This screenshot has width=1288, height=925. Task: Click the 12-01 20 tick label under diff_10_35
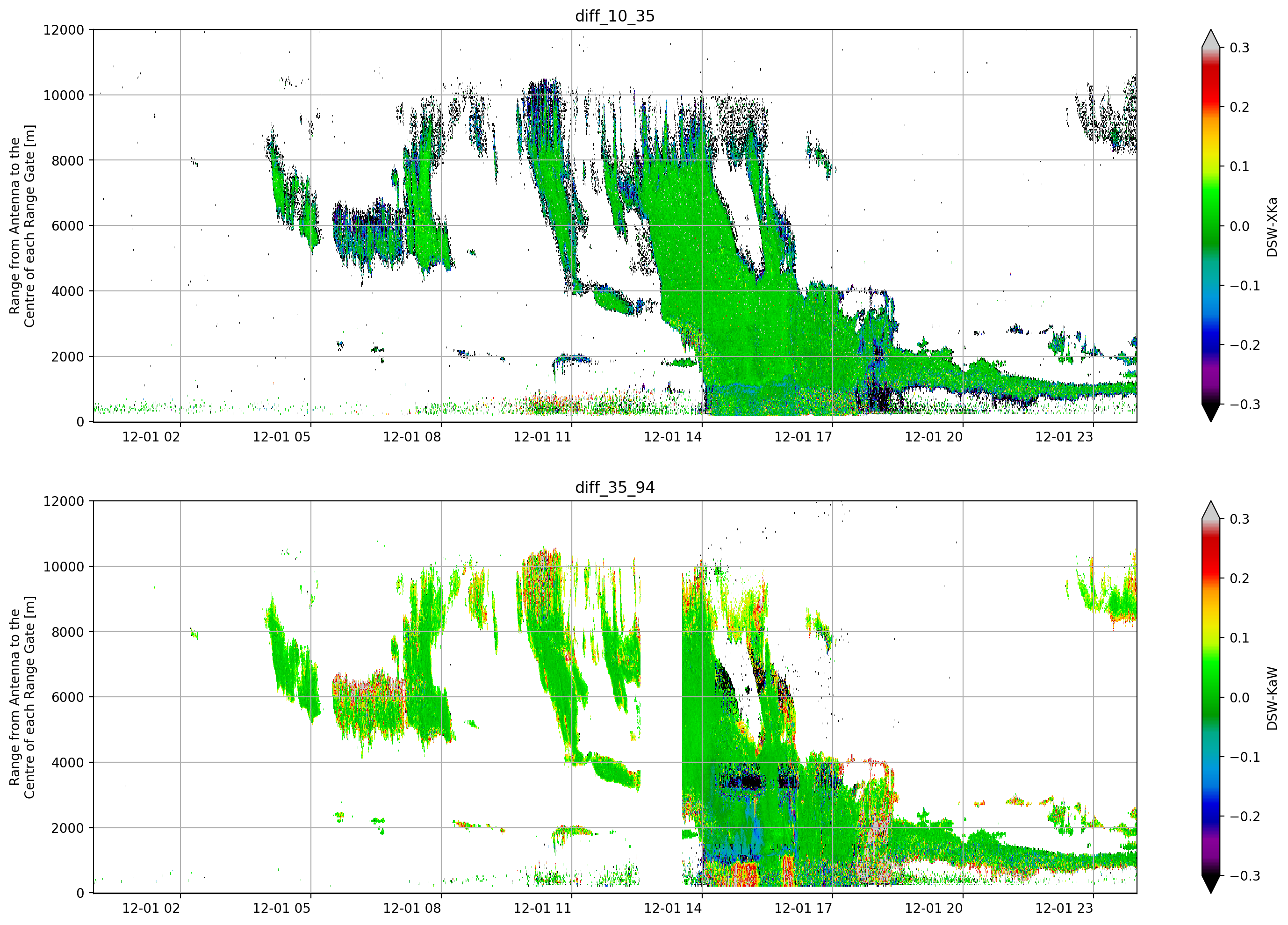click(x=934, y=437)
